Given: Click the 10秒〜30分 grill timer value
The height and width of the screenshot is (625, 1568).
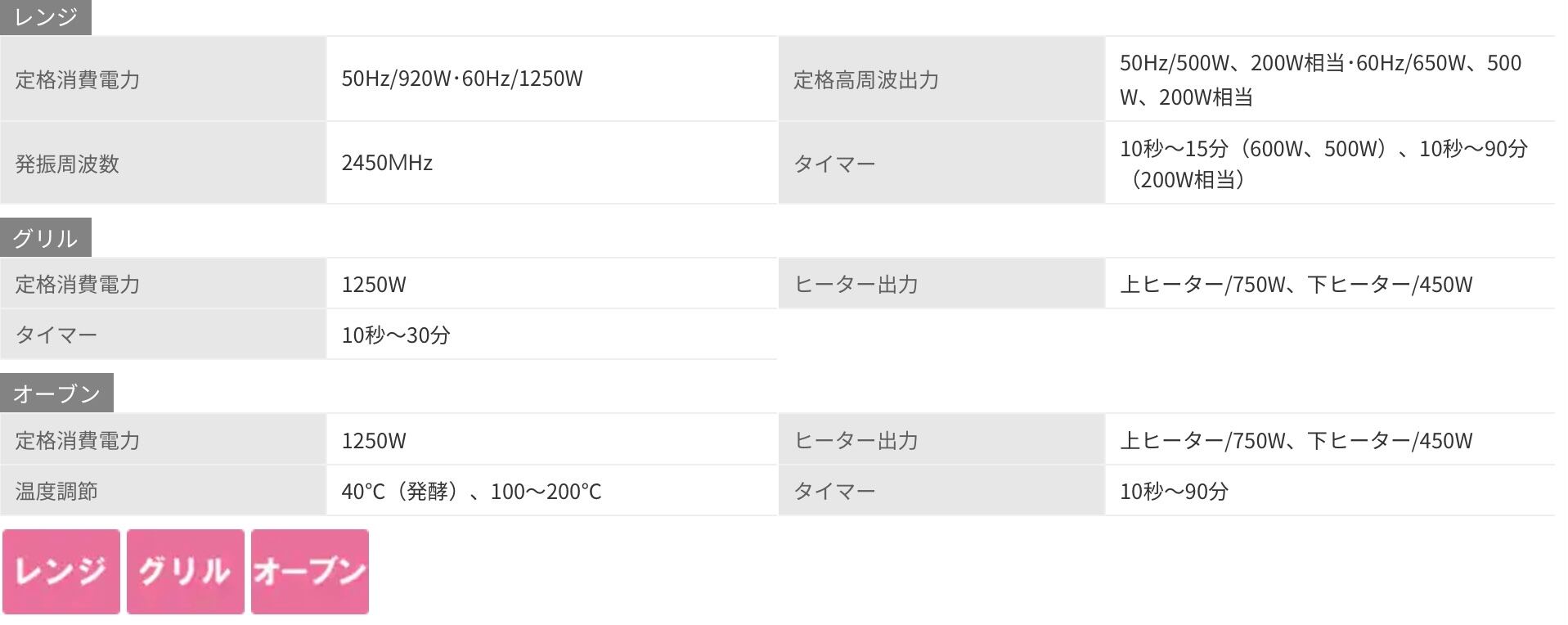Looking at the screenshot, I should [396, 335].
